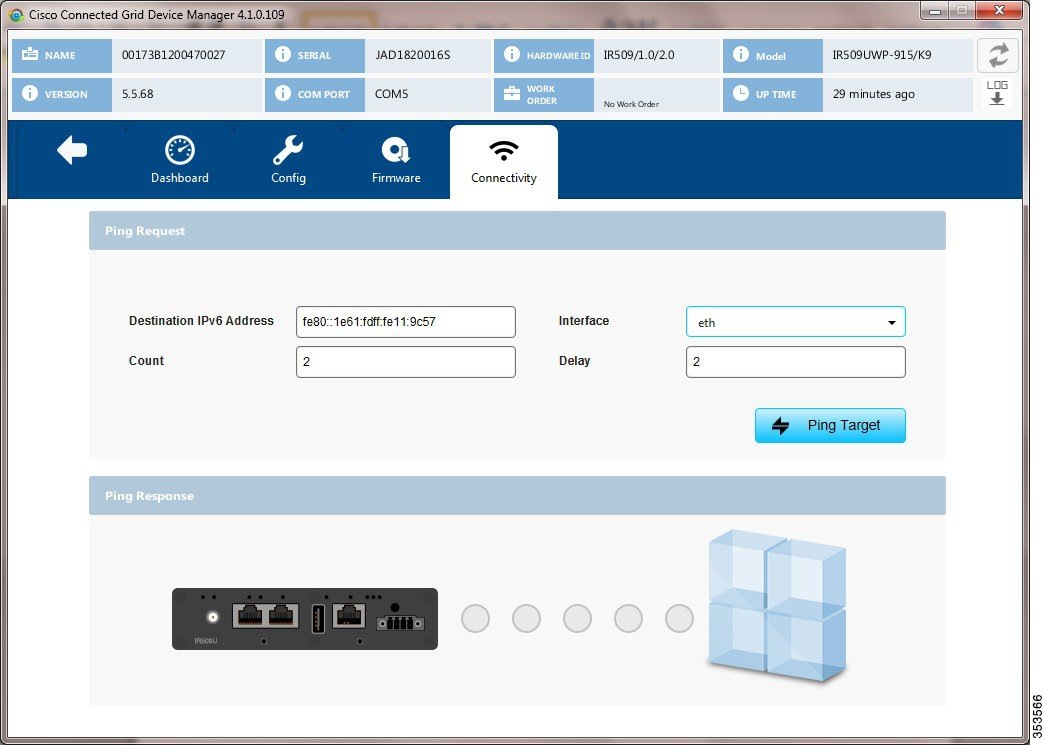This screenshot has width=1045, height=745.
Task: Click the COM5 port value
Action: [391, 94]
